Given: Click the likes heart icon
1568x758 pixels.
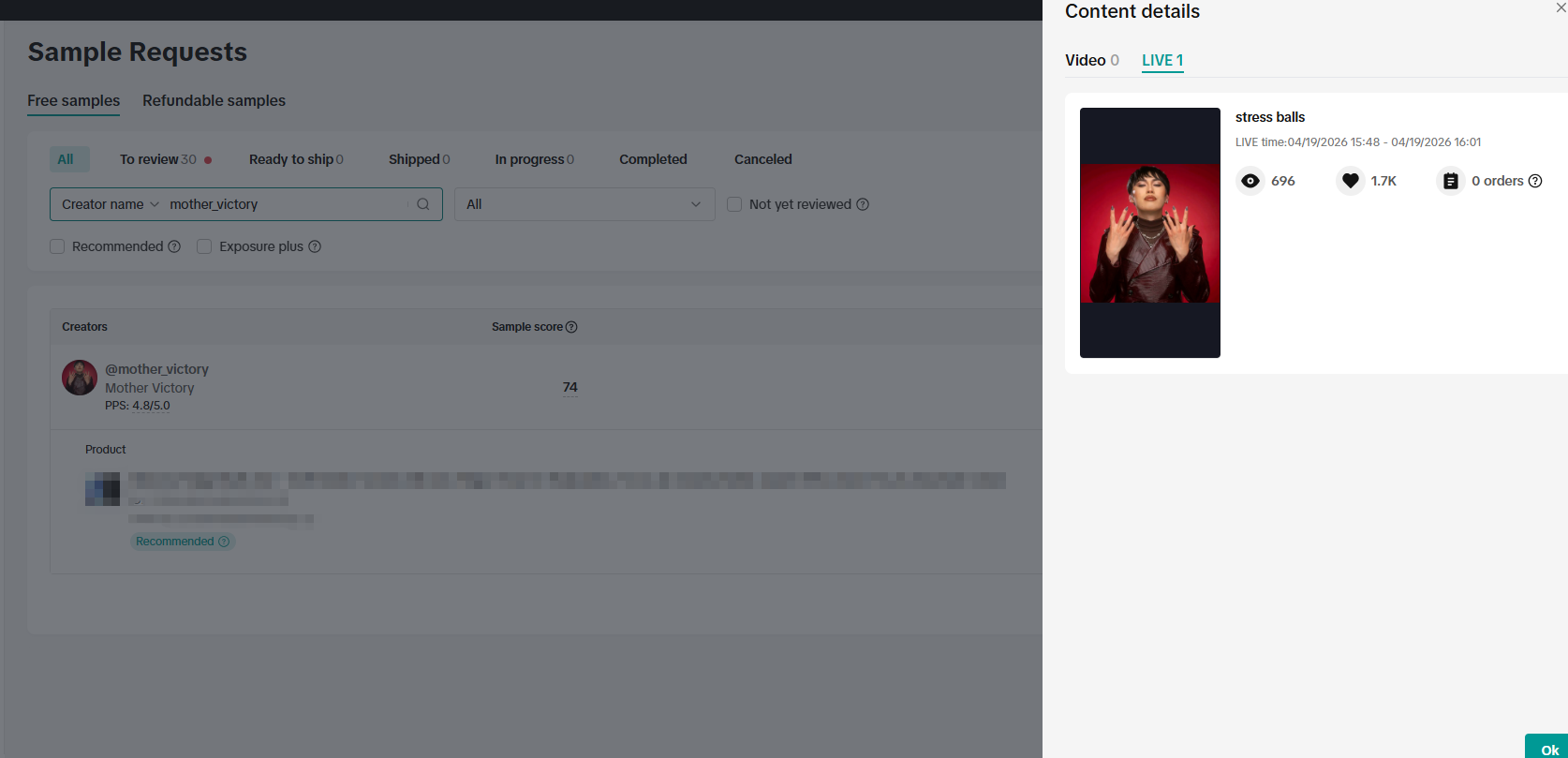Looking at the screenshot, I should [x=1350, y=181].
